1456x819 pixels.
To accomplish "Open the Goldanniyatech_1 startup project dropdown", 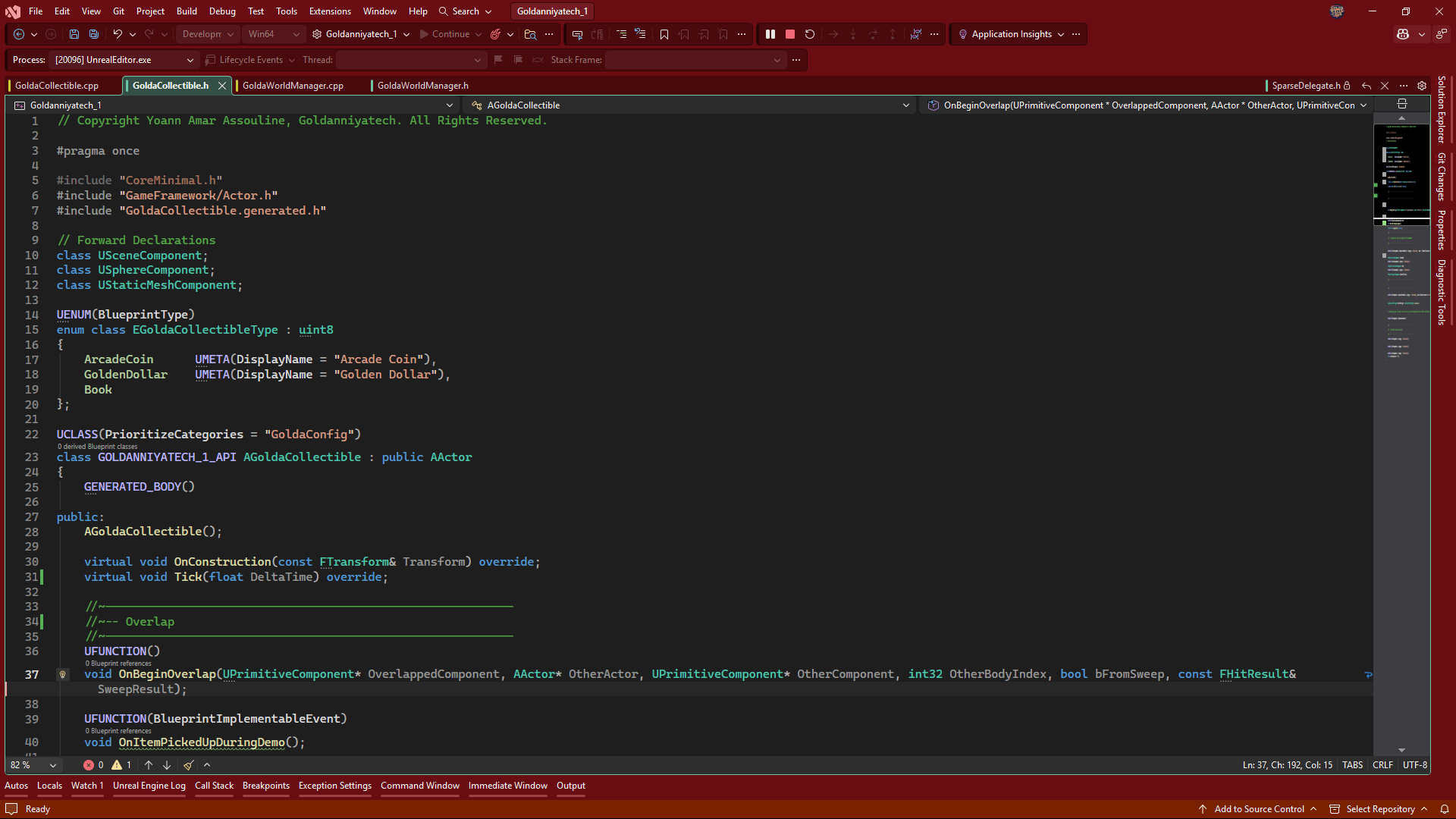I will [362, 34].
